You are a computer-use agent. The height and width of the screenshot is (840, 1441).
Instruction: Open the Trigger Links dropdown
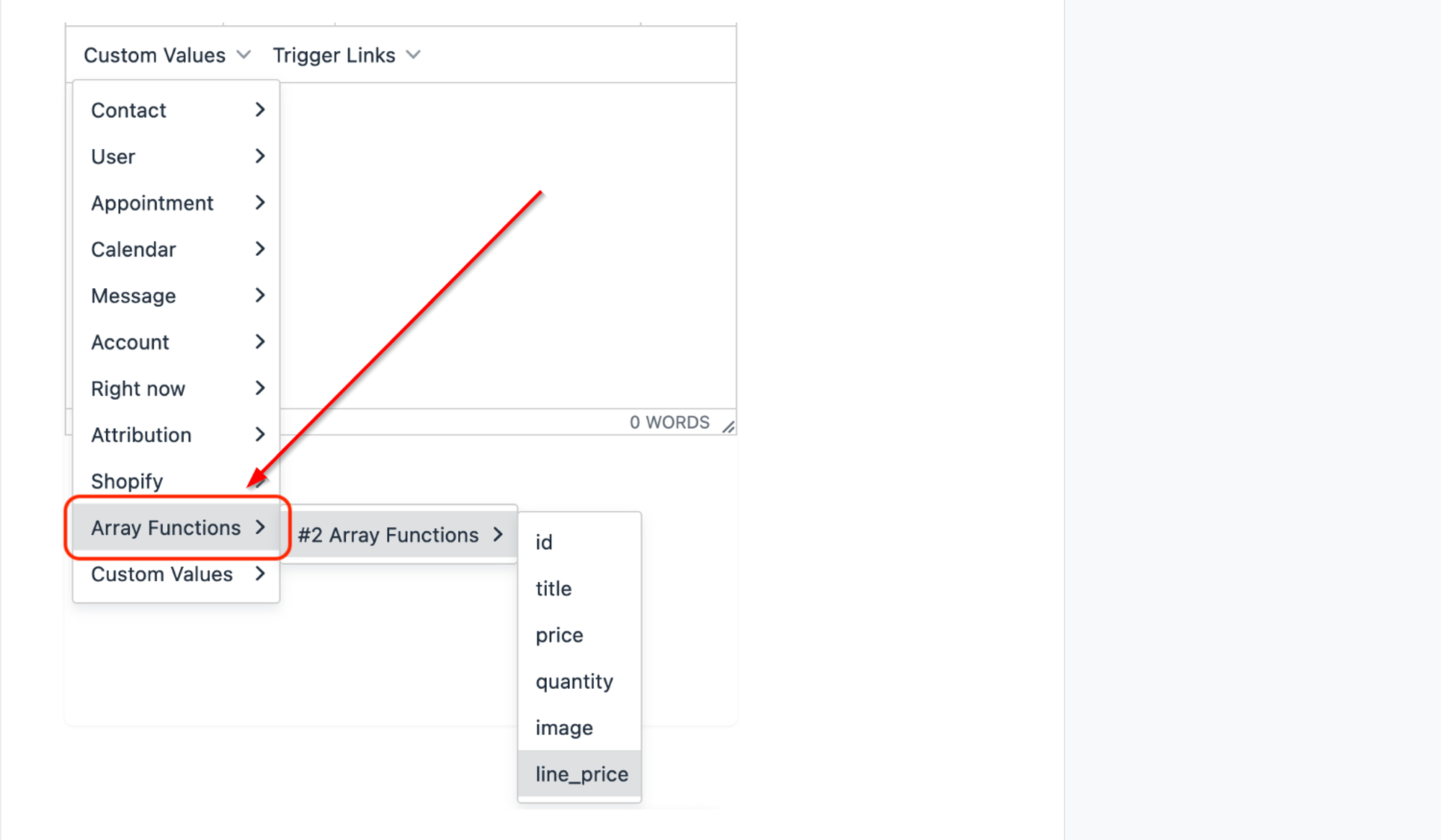coord(346,55)
